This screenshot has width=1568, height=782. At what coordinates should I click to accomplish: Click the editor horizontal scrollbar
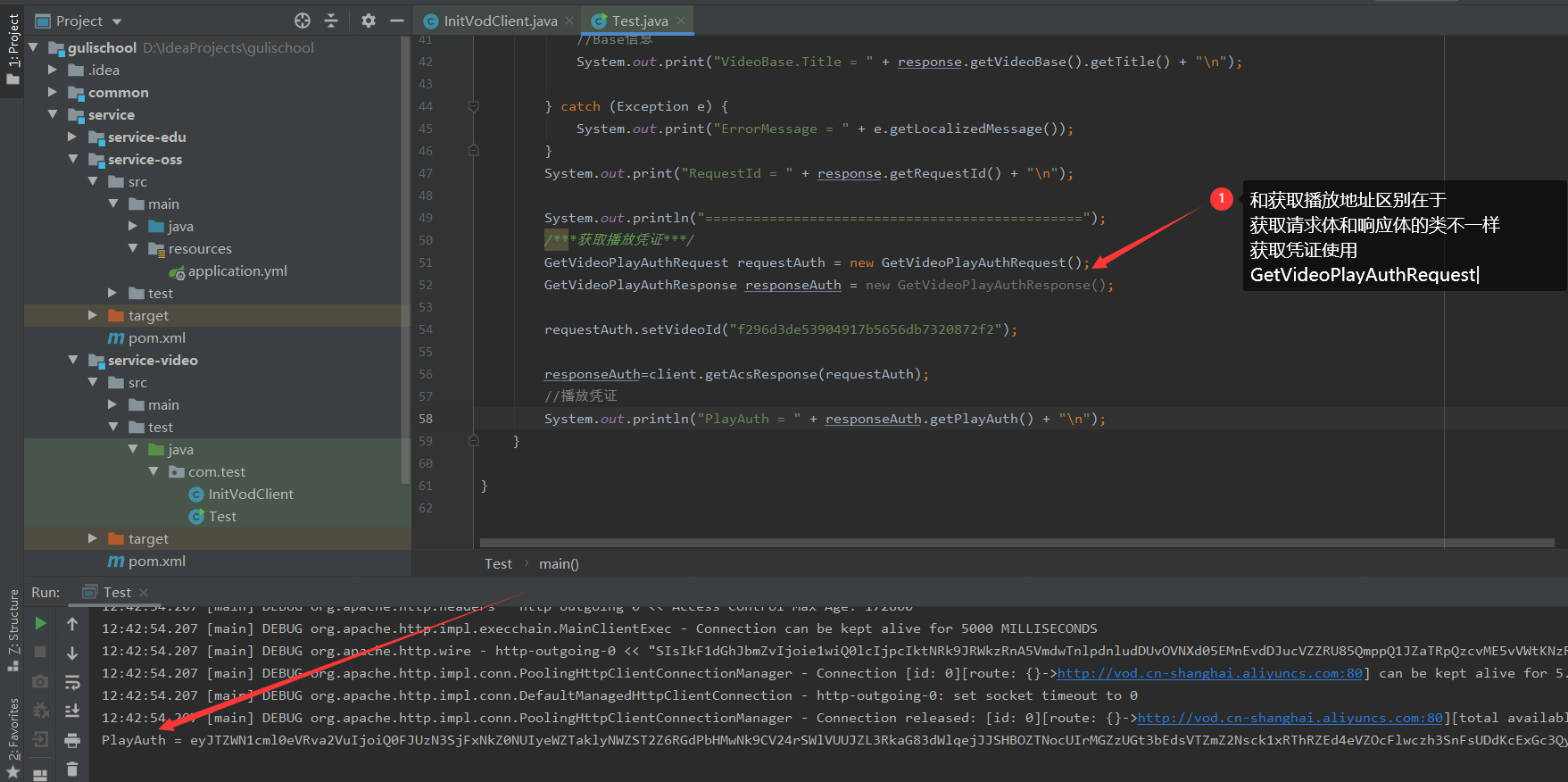pos(1016,543)
